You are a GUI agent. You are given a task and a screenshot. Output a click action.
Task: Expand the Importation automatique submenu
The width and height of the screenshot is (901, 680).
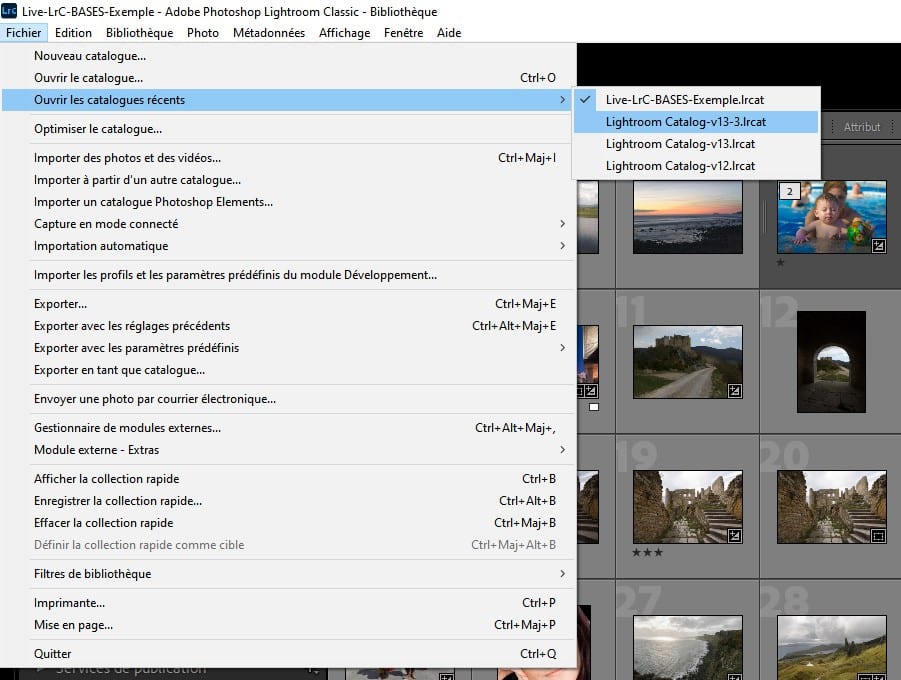pyautogui.click(x=289, y=246)
